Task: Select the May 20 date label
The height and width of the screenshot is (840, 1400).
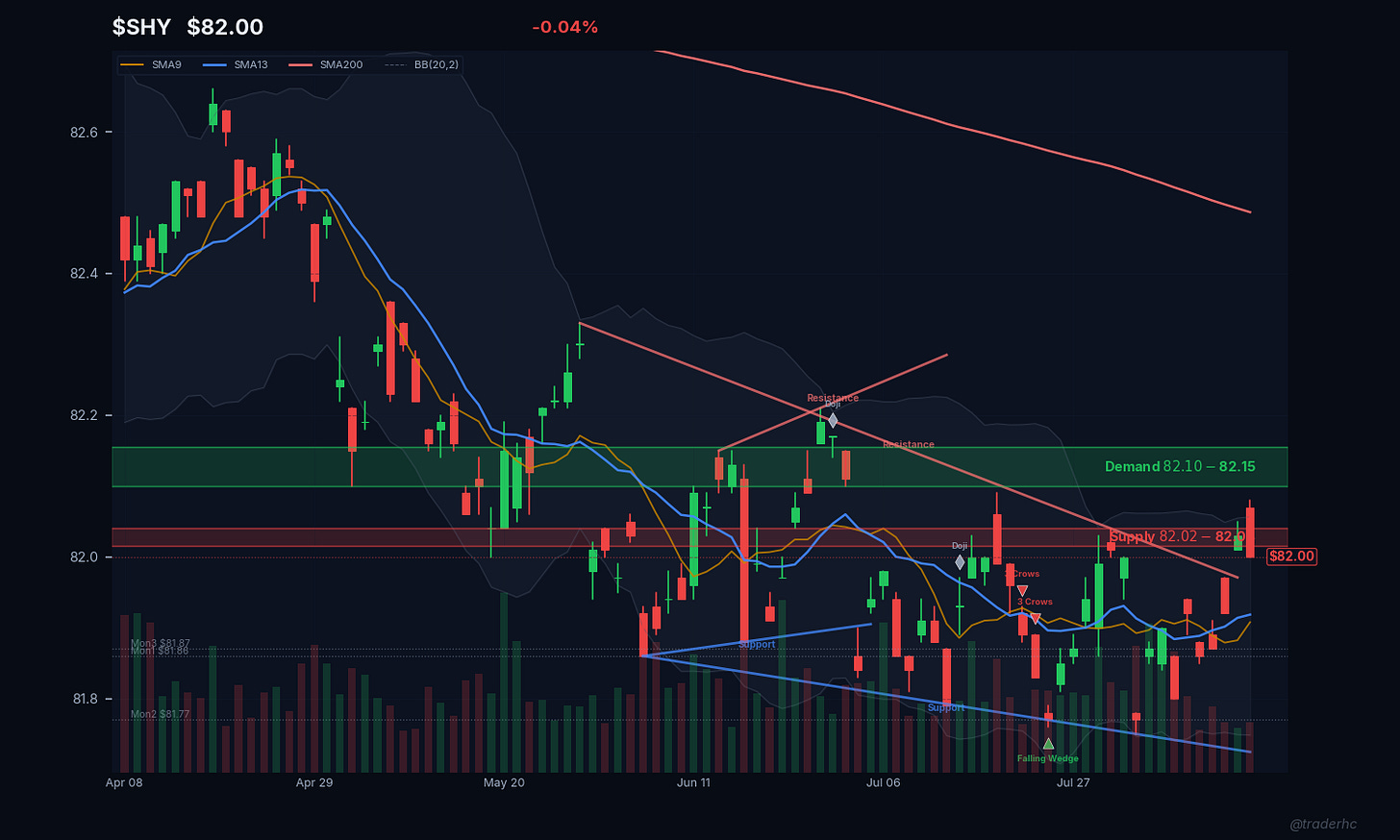Action: point(504,782)
